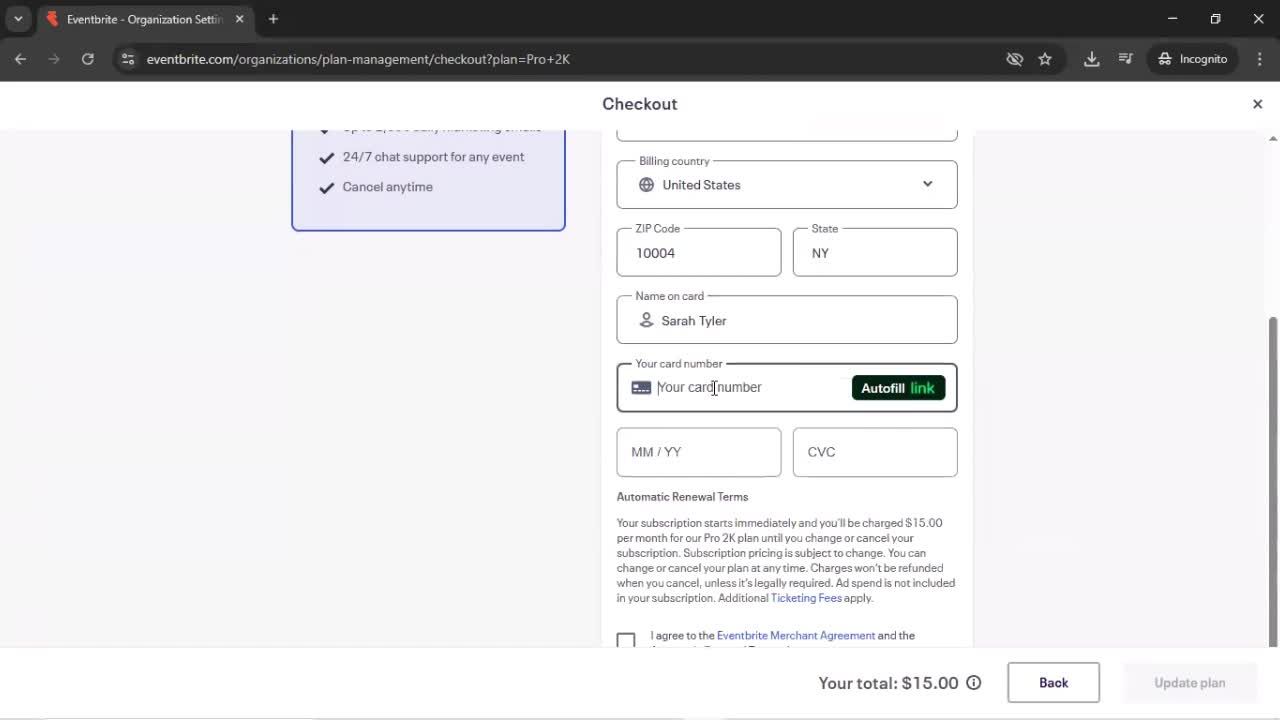Click the browser back arrow
1280x720 pixels.
point(20,59)
